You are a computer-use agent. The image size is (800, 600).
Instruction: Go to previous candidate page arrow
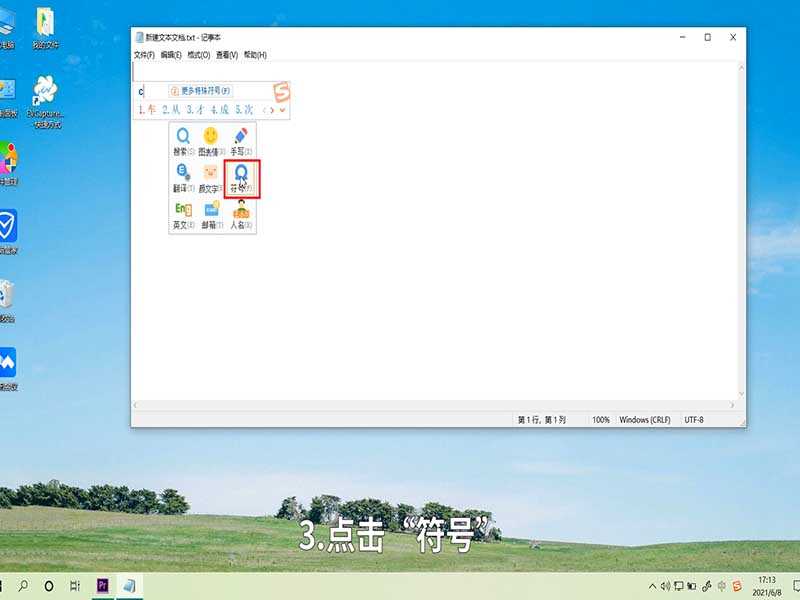click(x=263, y=109)
